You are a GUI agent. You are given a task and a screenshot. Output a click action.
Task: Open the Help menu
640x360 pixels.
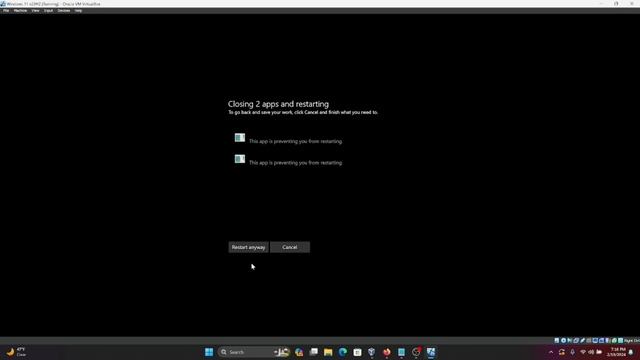click(x=78, y=11)
